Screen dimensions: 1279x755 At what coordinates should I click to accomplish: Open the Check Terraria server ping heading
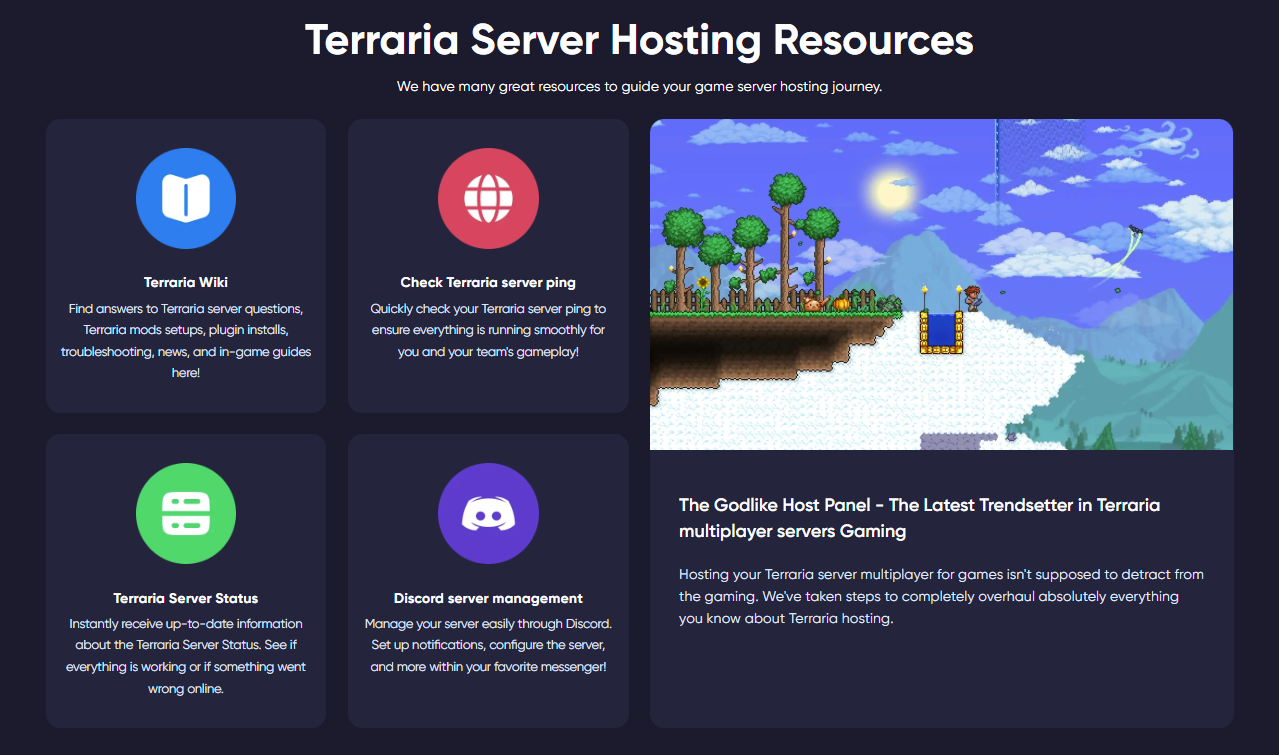click(488, 282)
